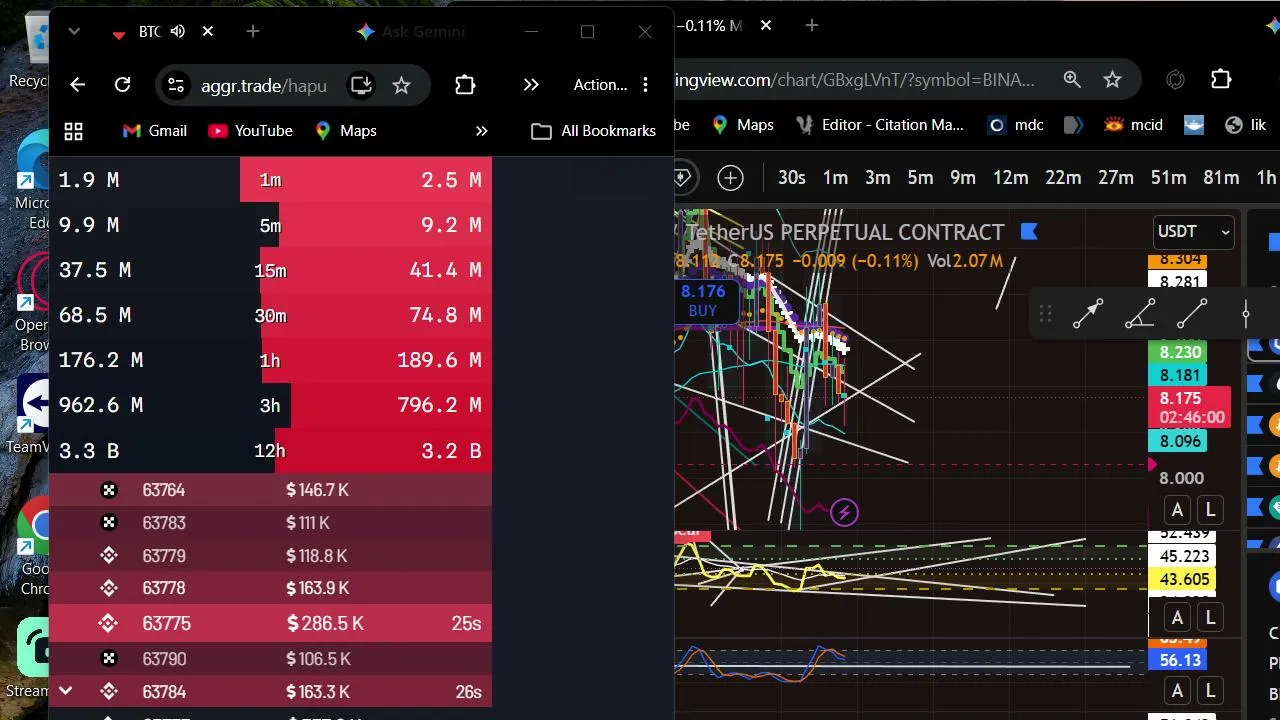Close the TradingView browser tab
Viewport: 1280px width, 720px height.
766,25
